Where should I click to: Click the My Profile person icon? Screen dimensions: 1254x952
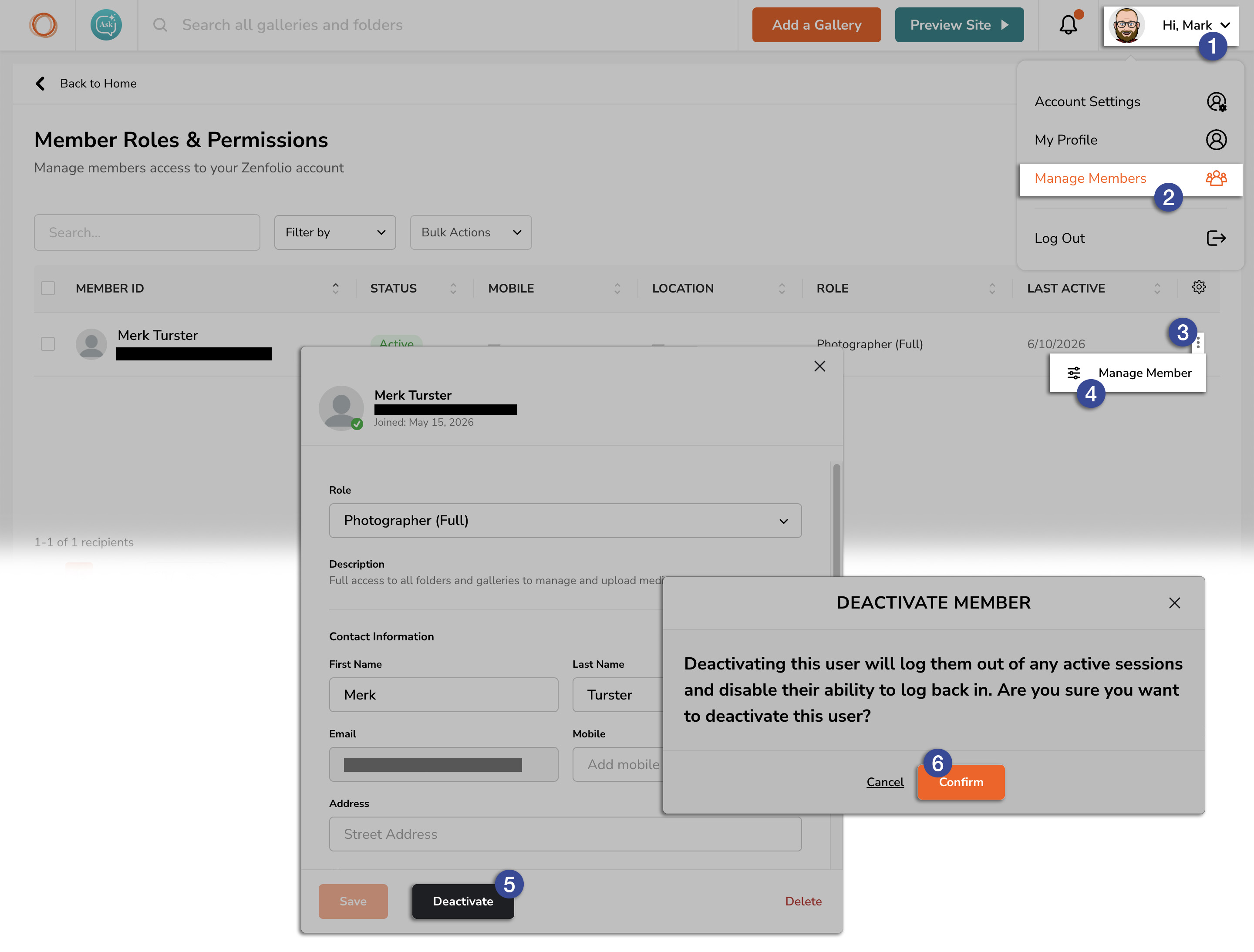click(1216, 140)
